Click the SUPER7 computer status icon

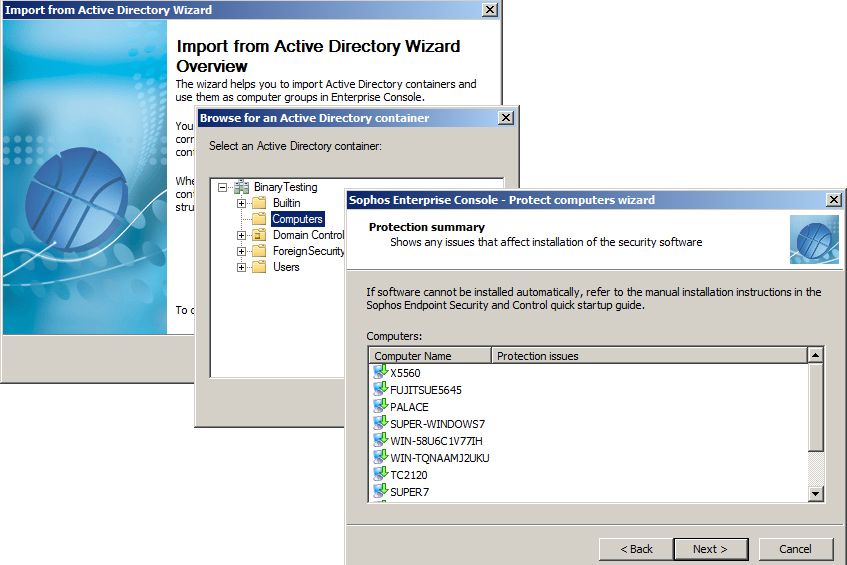point(381,491)
